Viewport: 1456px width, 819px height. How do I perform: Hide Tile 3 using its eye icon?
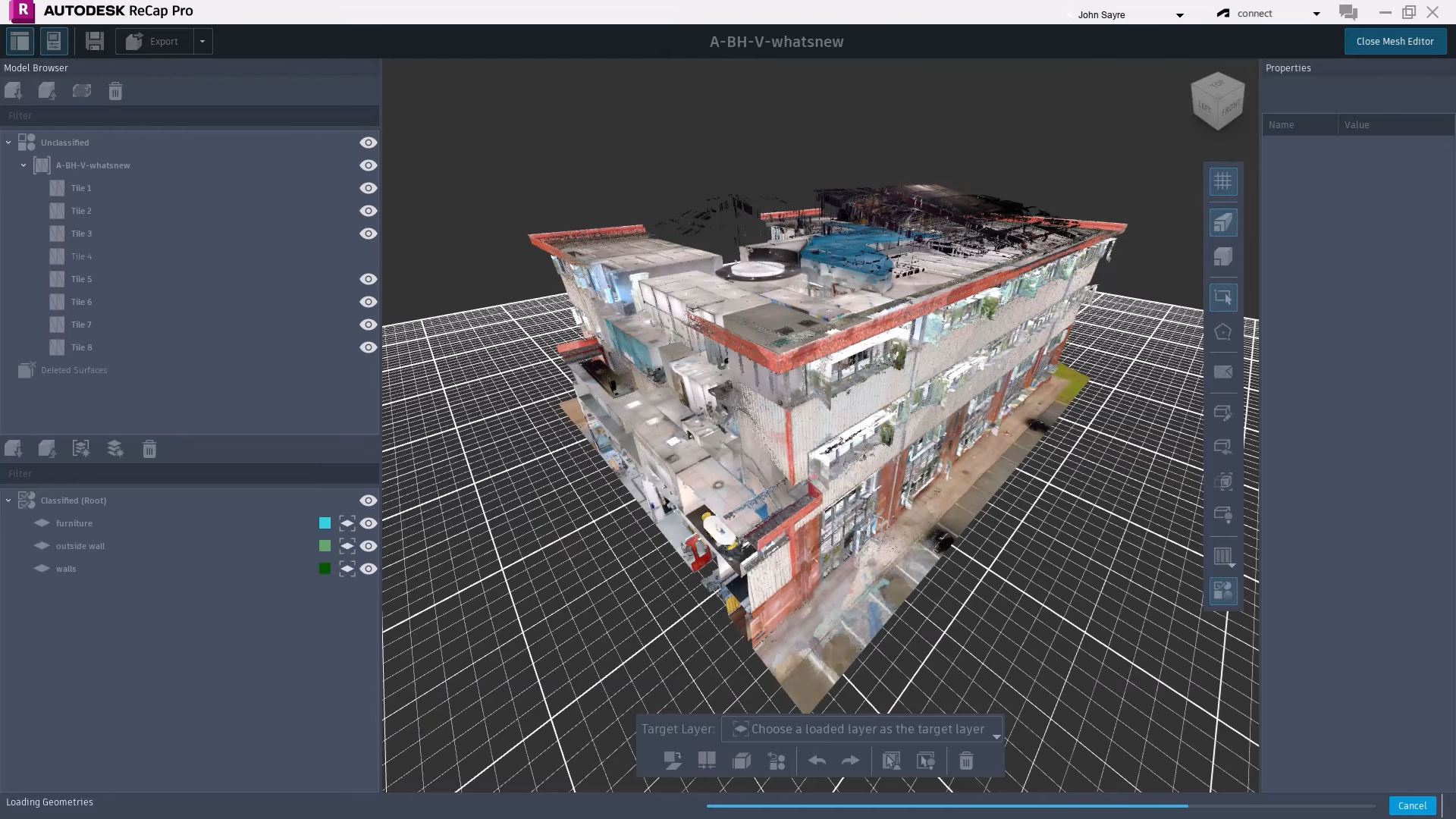coord(368,234)
